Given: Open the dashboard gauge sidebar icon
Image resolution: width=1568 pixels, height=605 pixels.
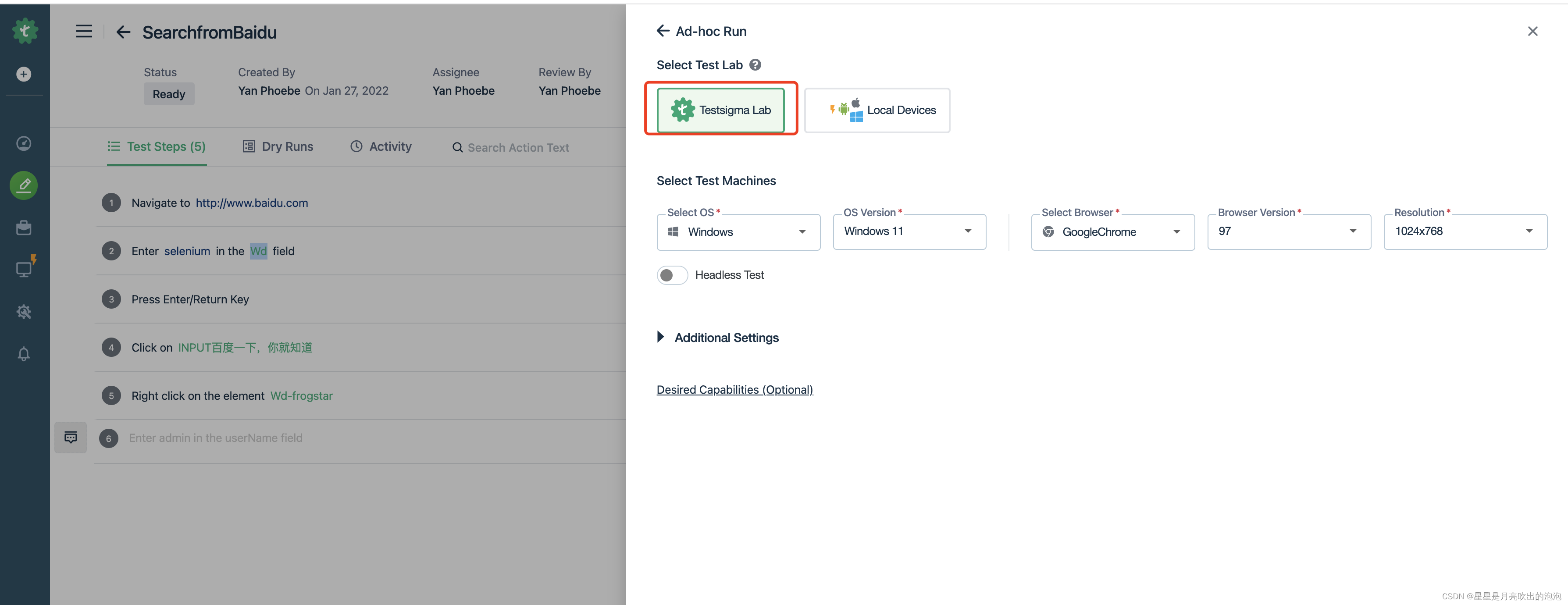Looking at the screenshot, I should (x=24, y=144).
